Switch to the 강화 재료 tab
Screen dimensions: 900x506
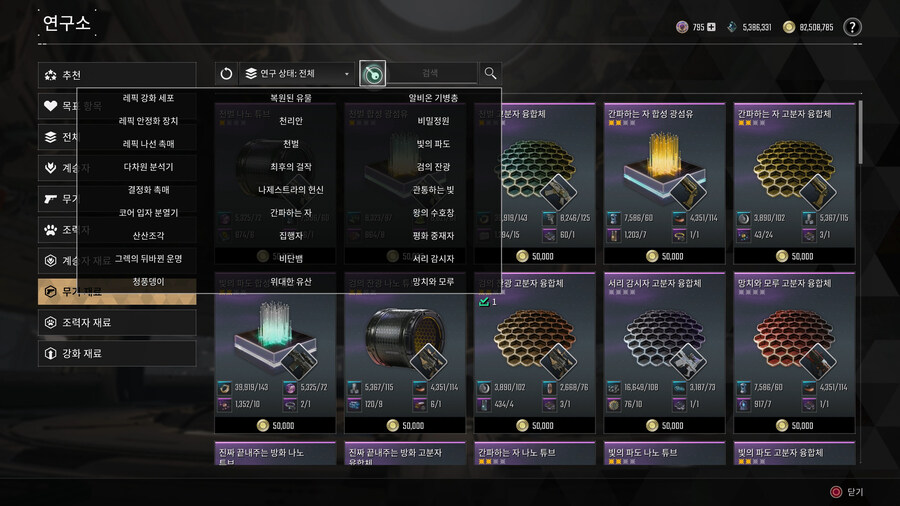click(117, 353)
